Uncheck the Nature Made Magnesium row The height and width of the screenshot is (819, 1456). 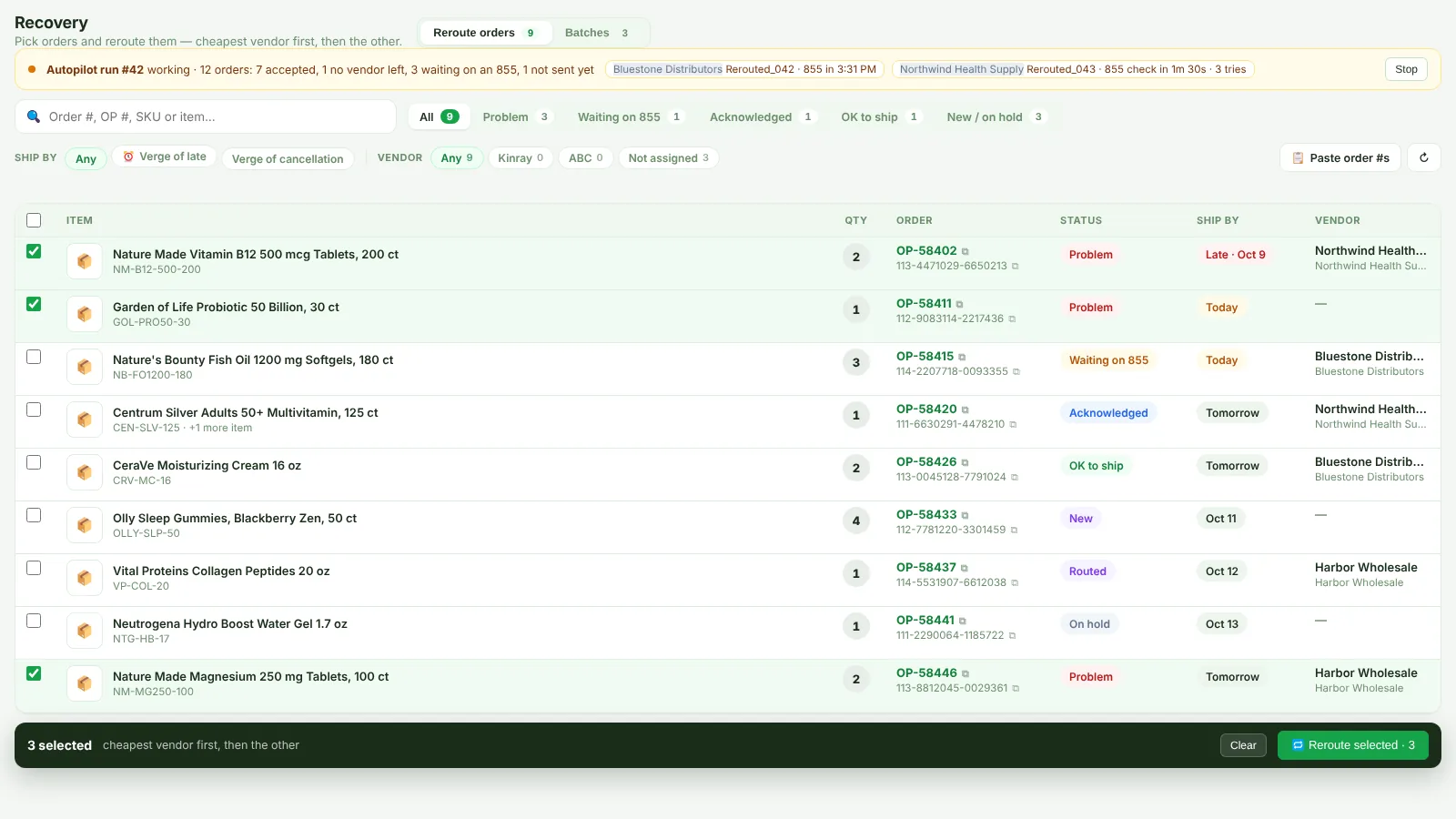click(x=34, y=673)
